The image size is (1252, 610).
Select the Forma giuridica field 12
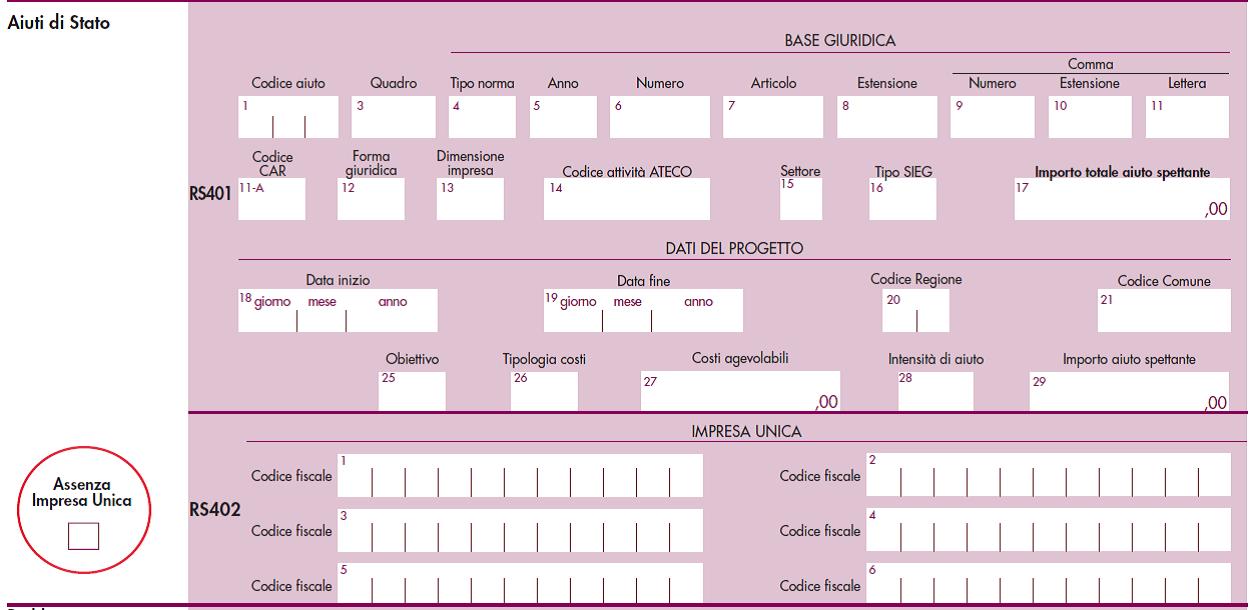tap(371, 199)
